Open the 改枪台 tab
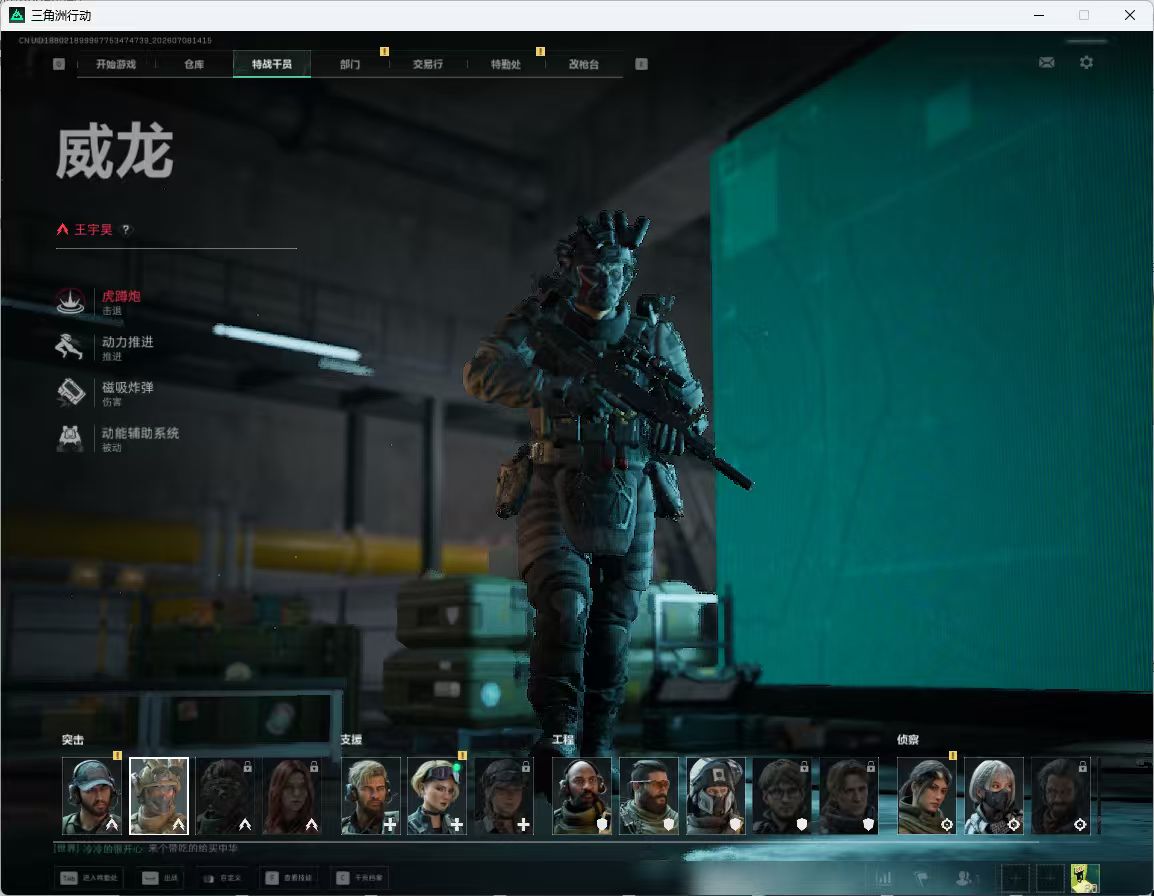The height and width of the screenshot is (896, 1154). point(584,64)
